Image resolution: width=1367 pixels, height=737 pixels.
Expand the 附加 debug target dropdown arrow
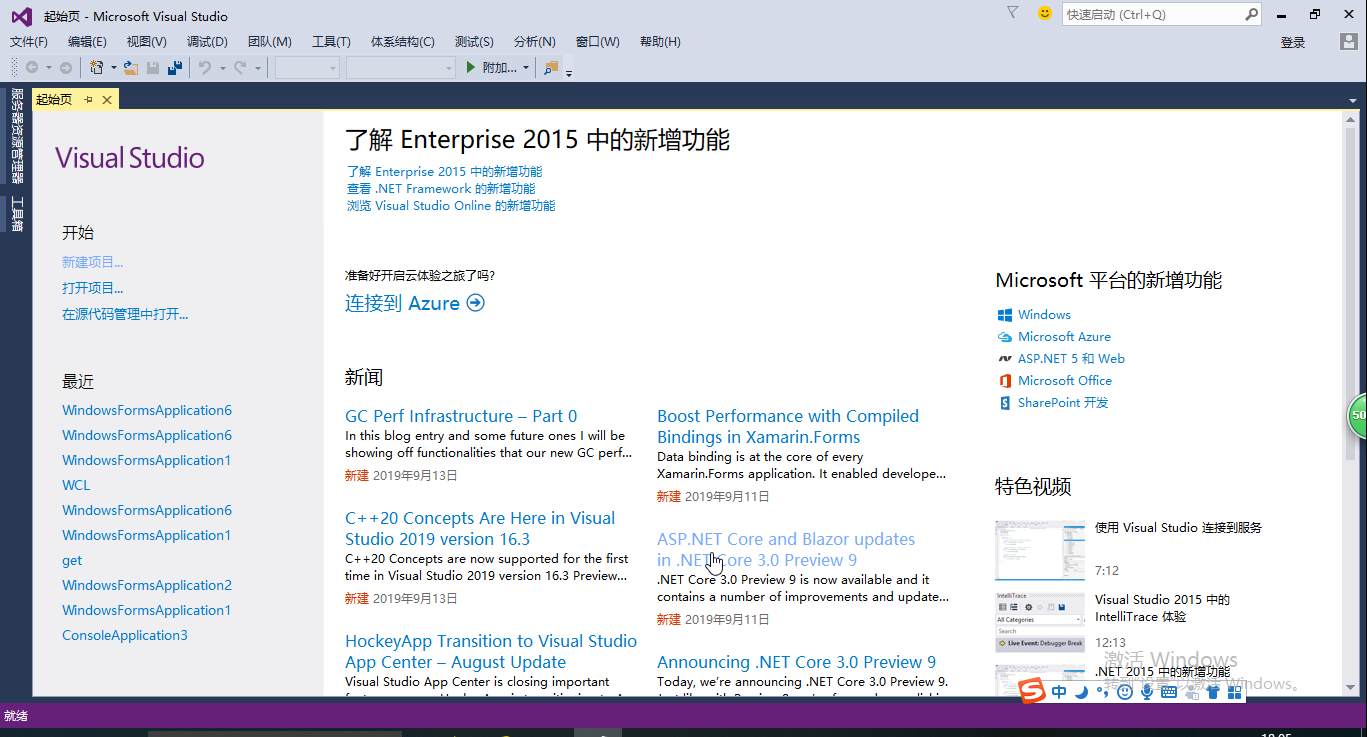click(x=526, y=68)
